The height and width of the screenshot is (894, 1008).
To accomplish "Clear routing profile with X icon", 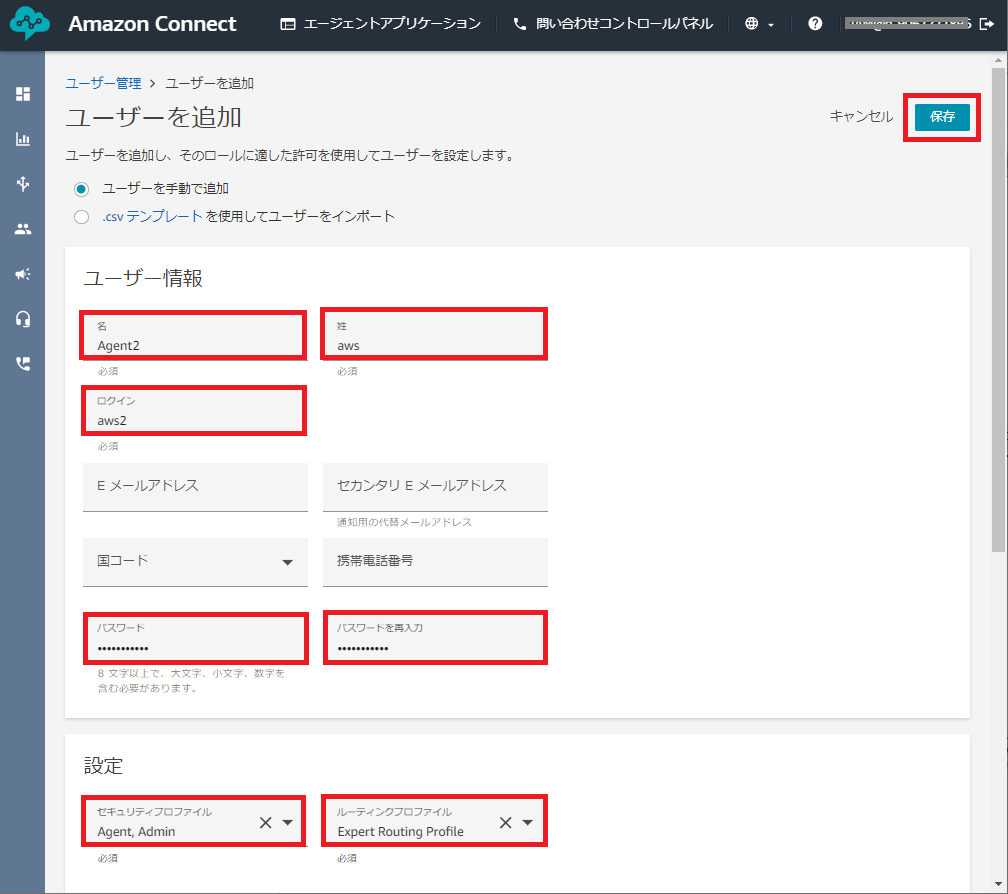I will 506,822.
